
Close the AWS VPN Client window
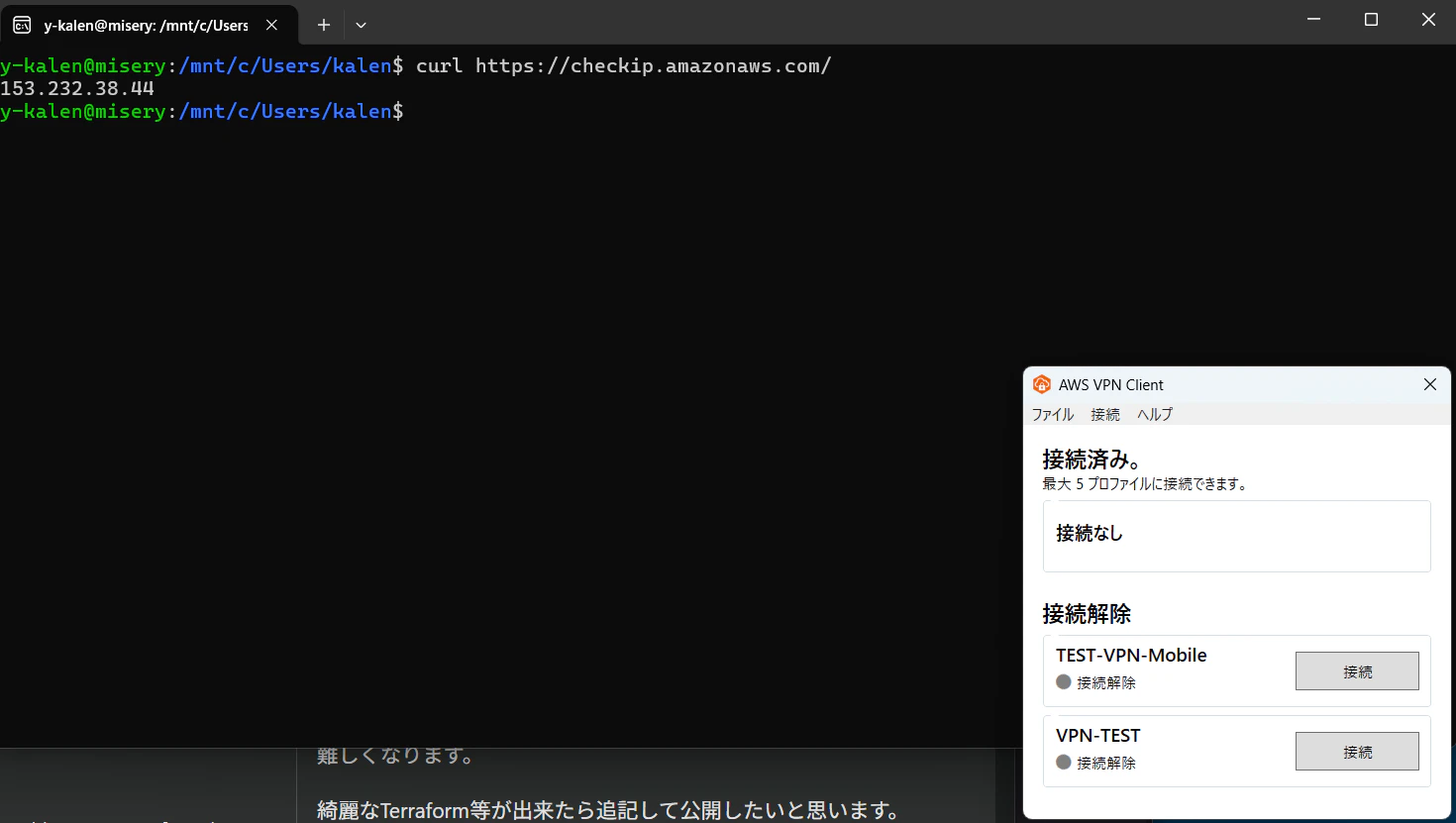pos(1429,384)
